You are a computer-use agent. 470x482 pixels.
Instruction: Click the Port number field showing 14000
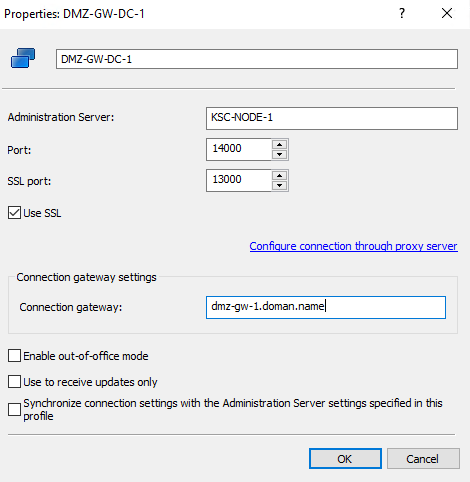pos(238,149)
